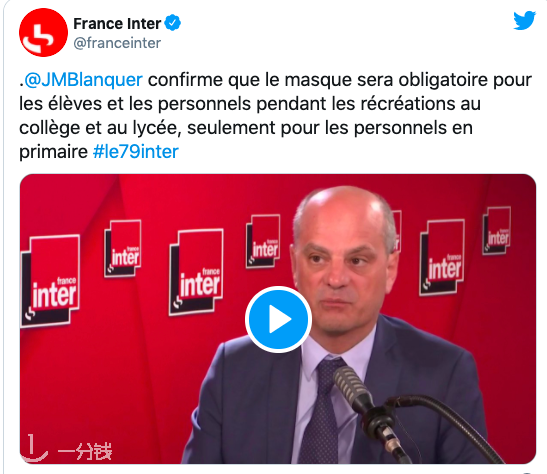Open the Twitter bird logo
547x474 pixels.
pos(524,21)
